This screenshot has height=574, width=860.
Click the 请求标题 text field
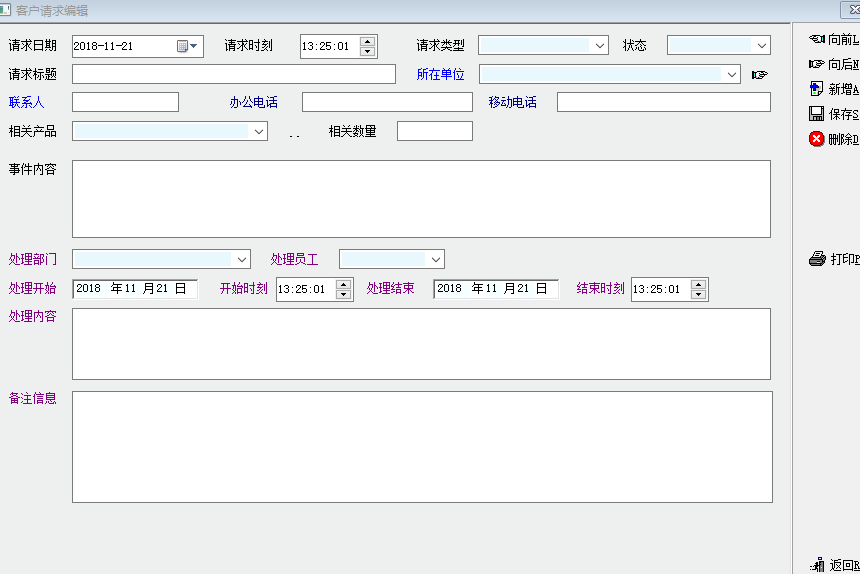(234, 74)
